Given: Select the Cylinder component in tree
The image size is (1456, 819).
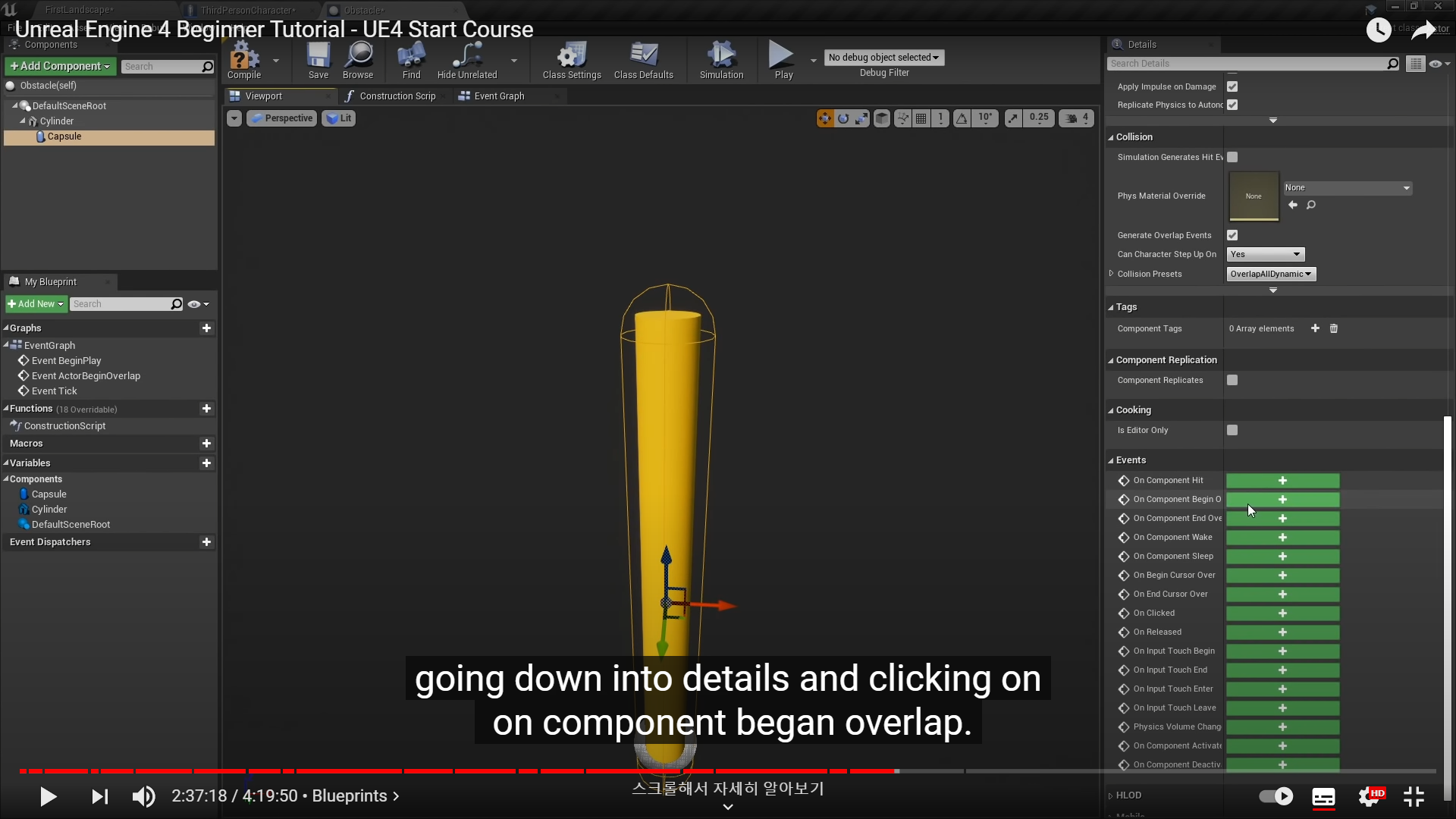Looking at the screenshot, I should tap(56, 121).
